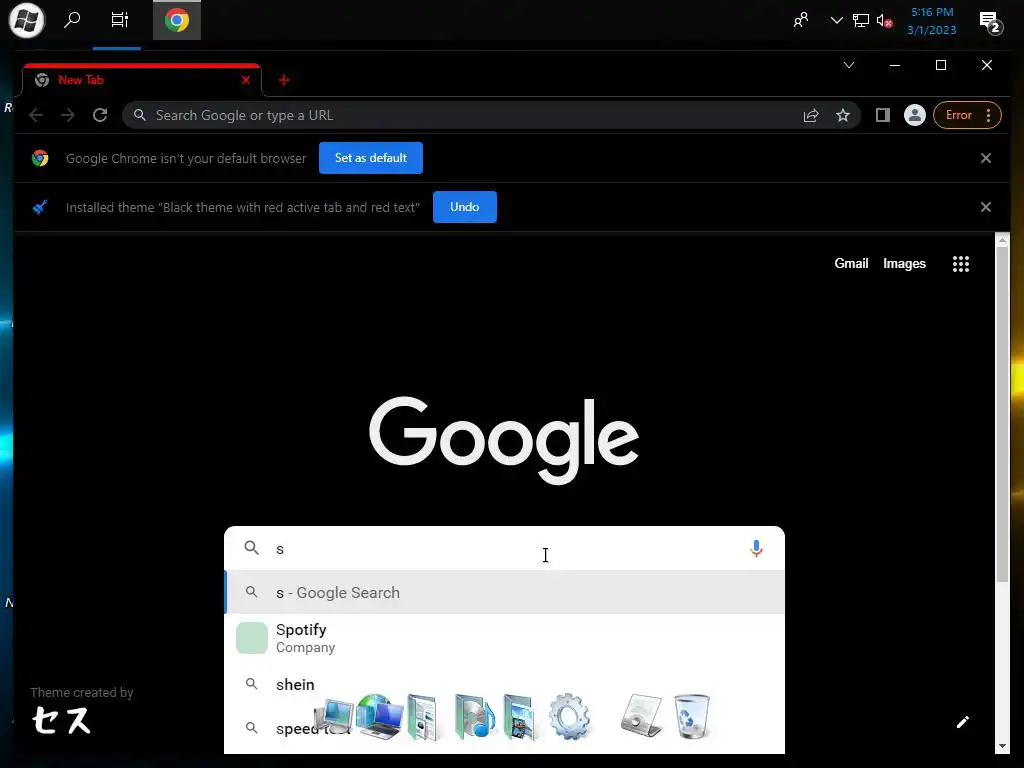The image size is (1024, 768).
Task: Dismiss the installed theme infobar
Action: (986, 207)
